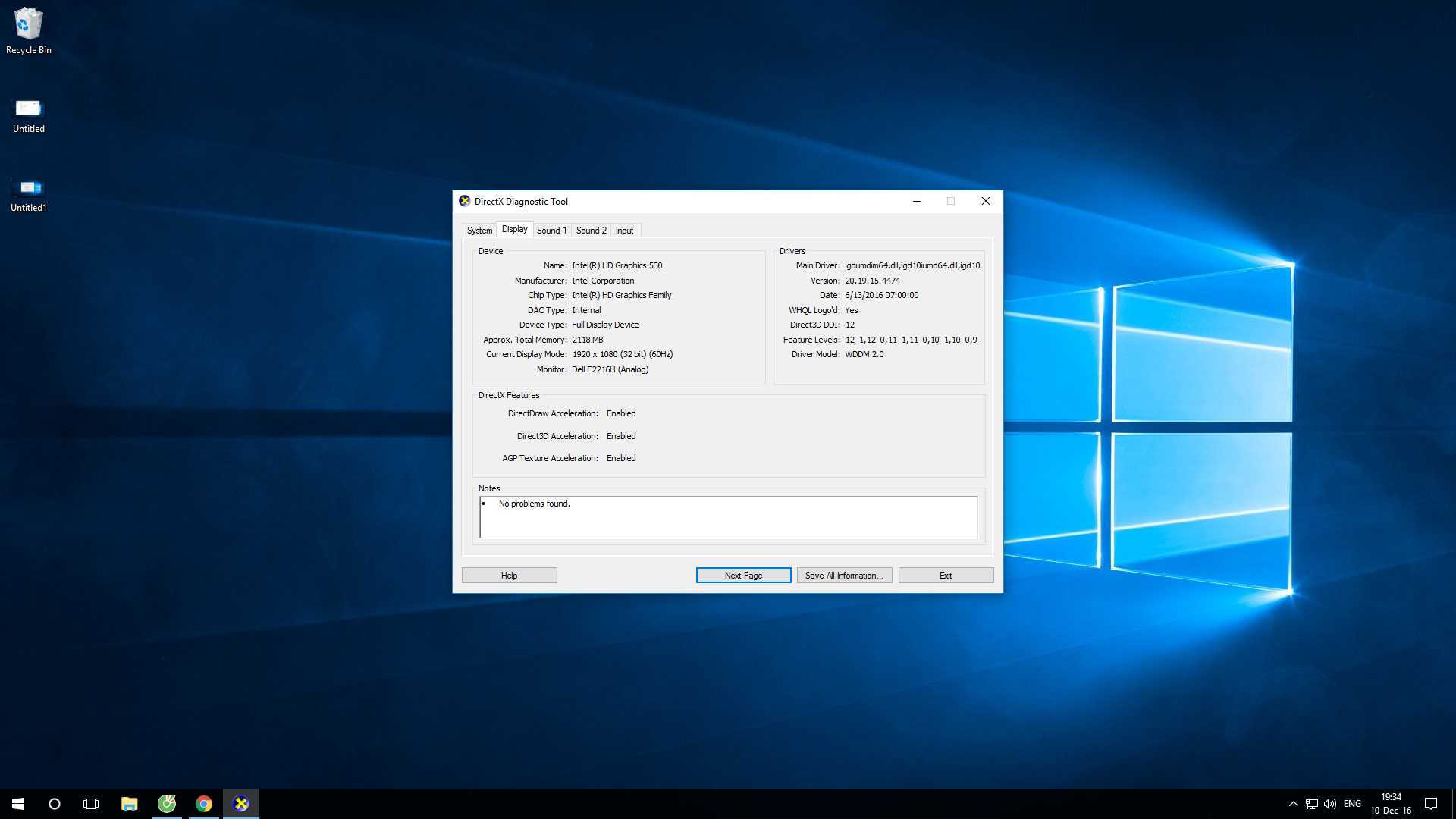1456x819 pixels.
Task: Click the Cortana search circle icon
Action: click(55, 804)
